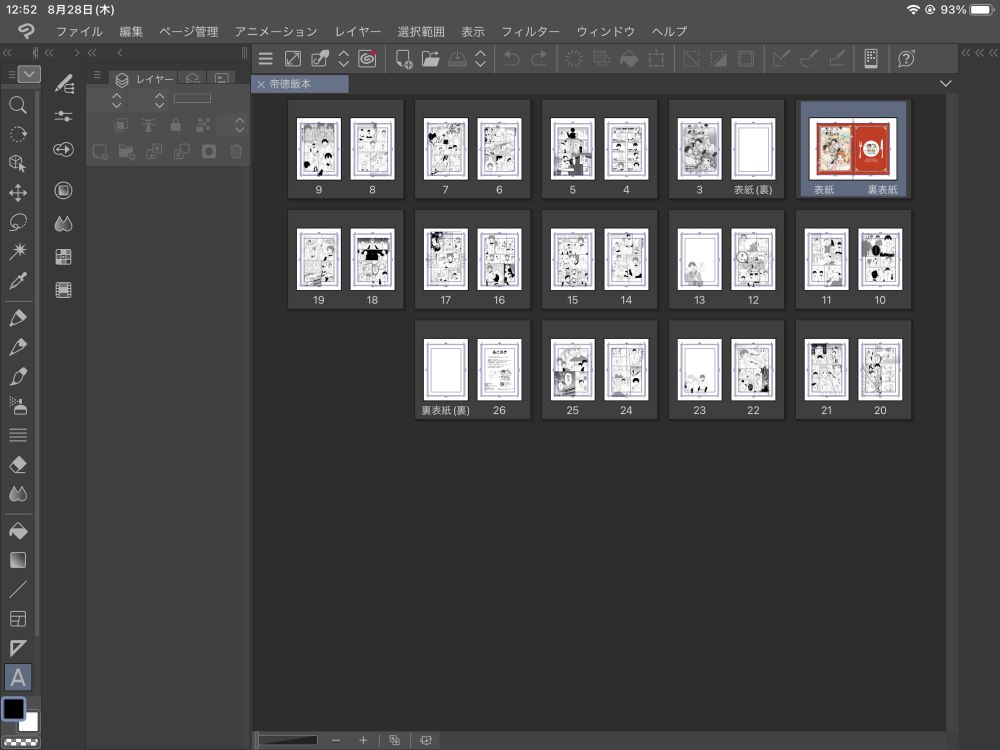Open the Tool Property sliders palette

tap(64, 116)
